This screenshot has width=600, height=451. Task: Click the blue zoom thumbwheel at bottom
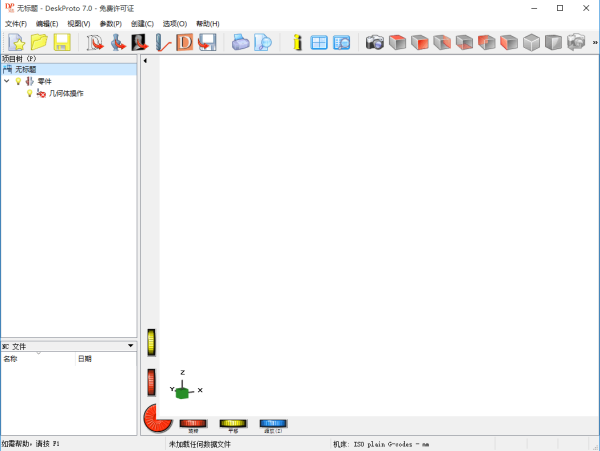[x=273, y=424]
